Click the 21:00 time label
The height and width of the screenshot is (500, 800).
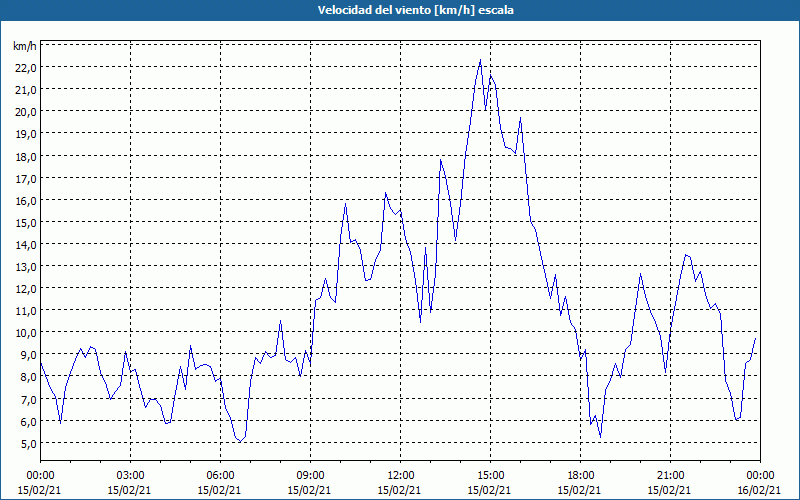click(670, 476)
